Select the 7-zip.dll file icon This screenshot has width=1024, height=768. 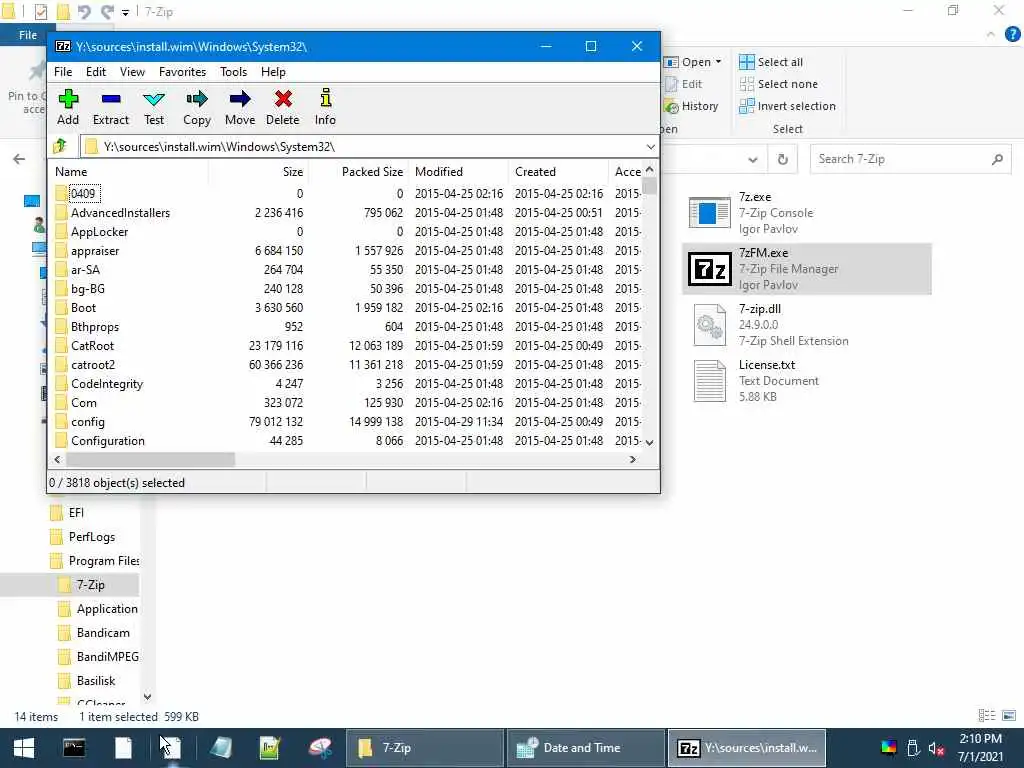coord(710,325)
